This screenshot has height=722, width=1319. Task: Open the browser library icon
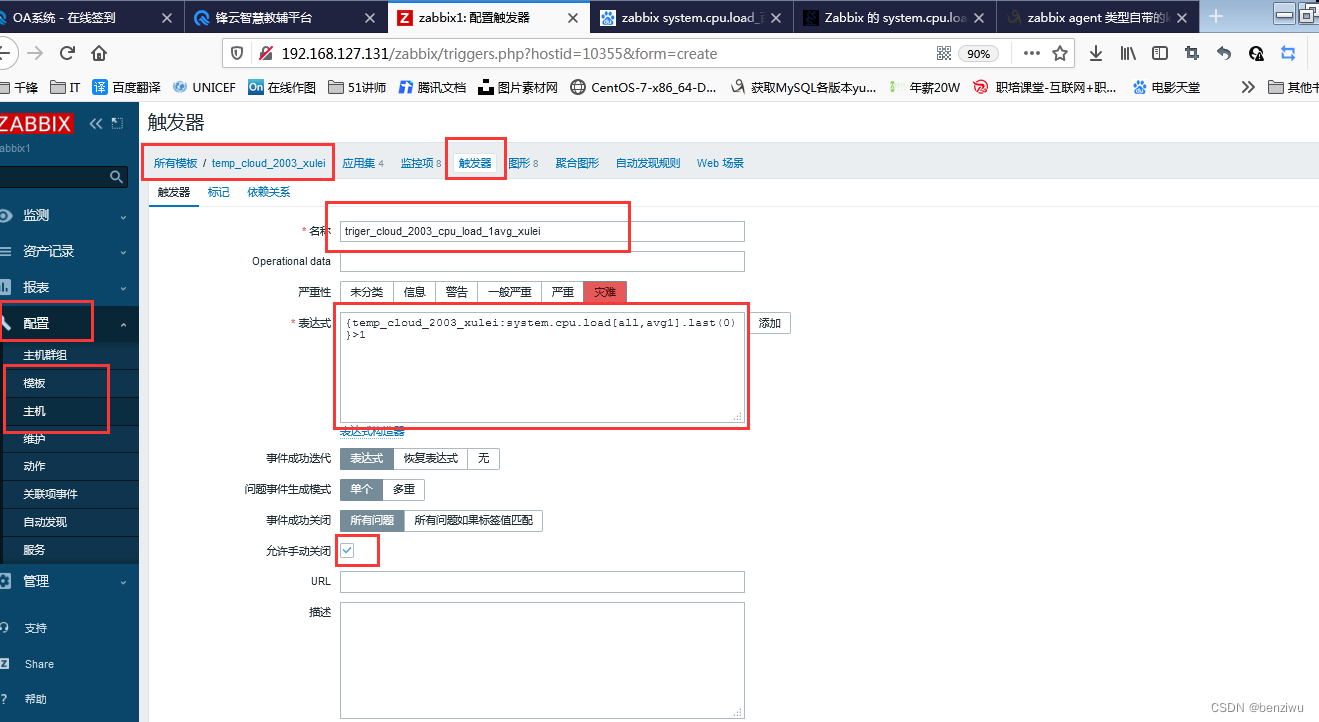1128,53
